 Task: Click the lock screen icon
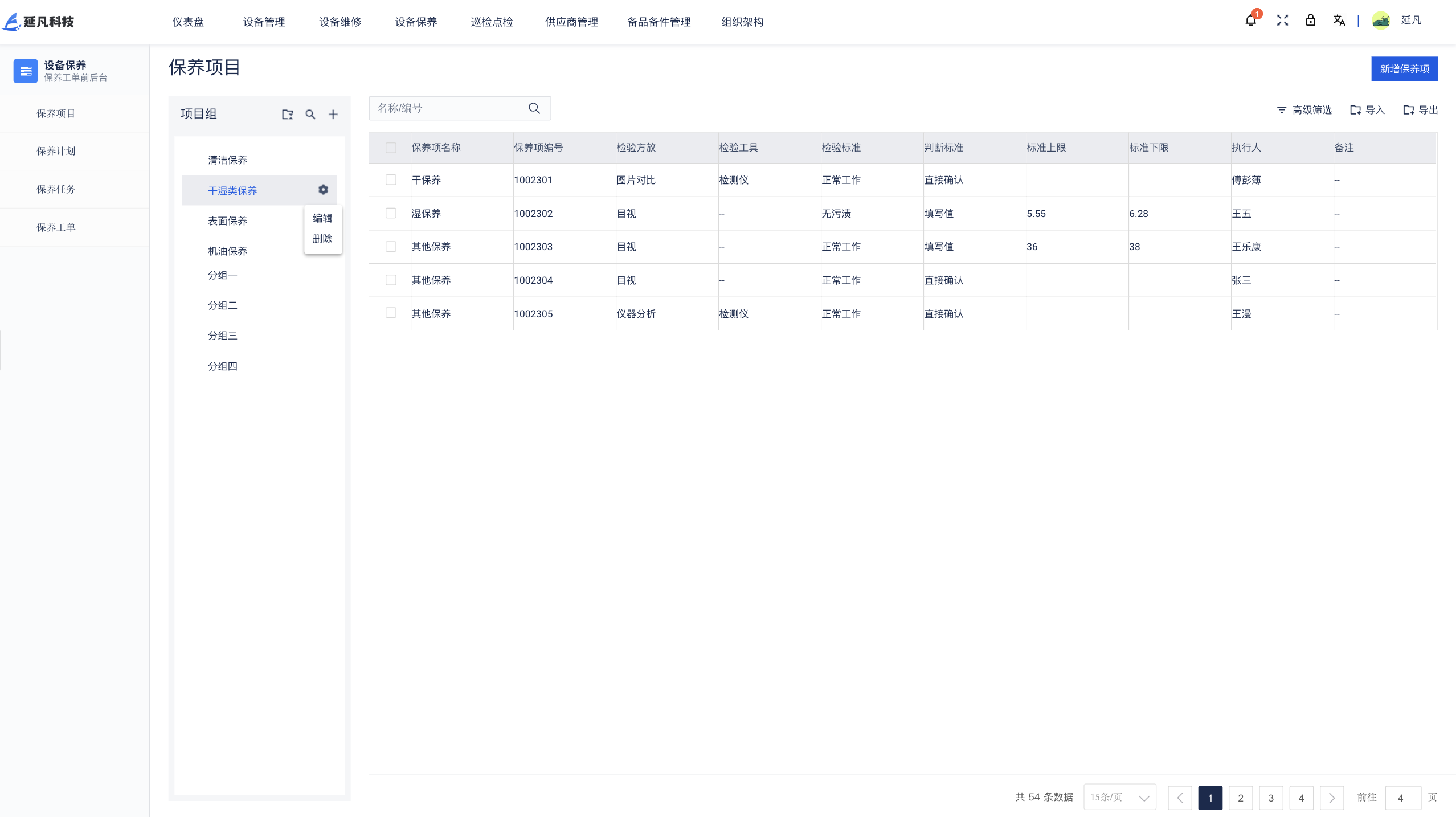1311,21
